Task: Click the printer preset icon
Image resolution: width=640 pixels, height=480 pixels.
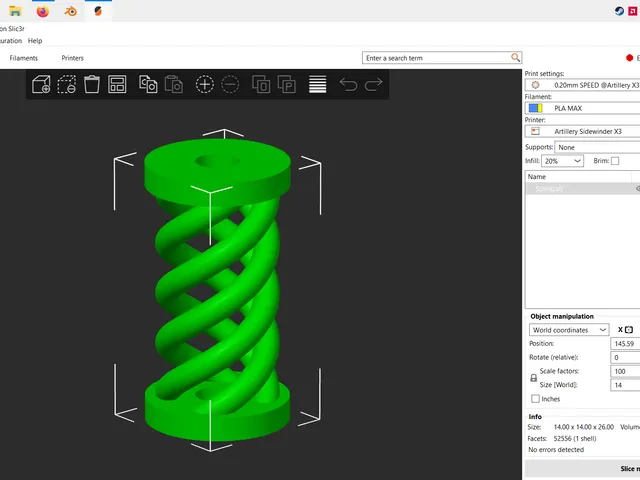Action: click(535, 131)
